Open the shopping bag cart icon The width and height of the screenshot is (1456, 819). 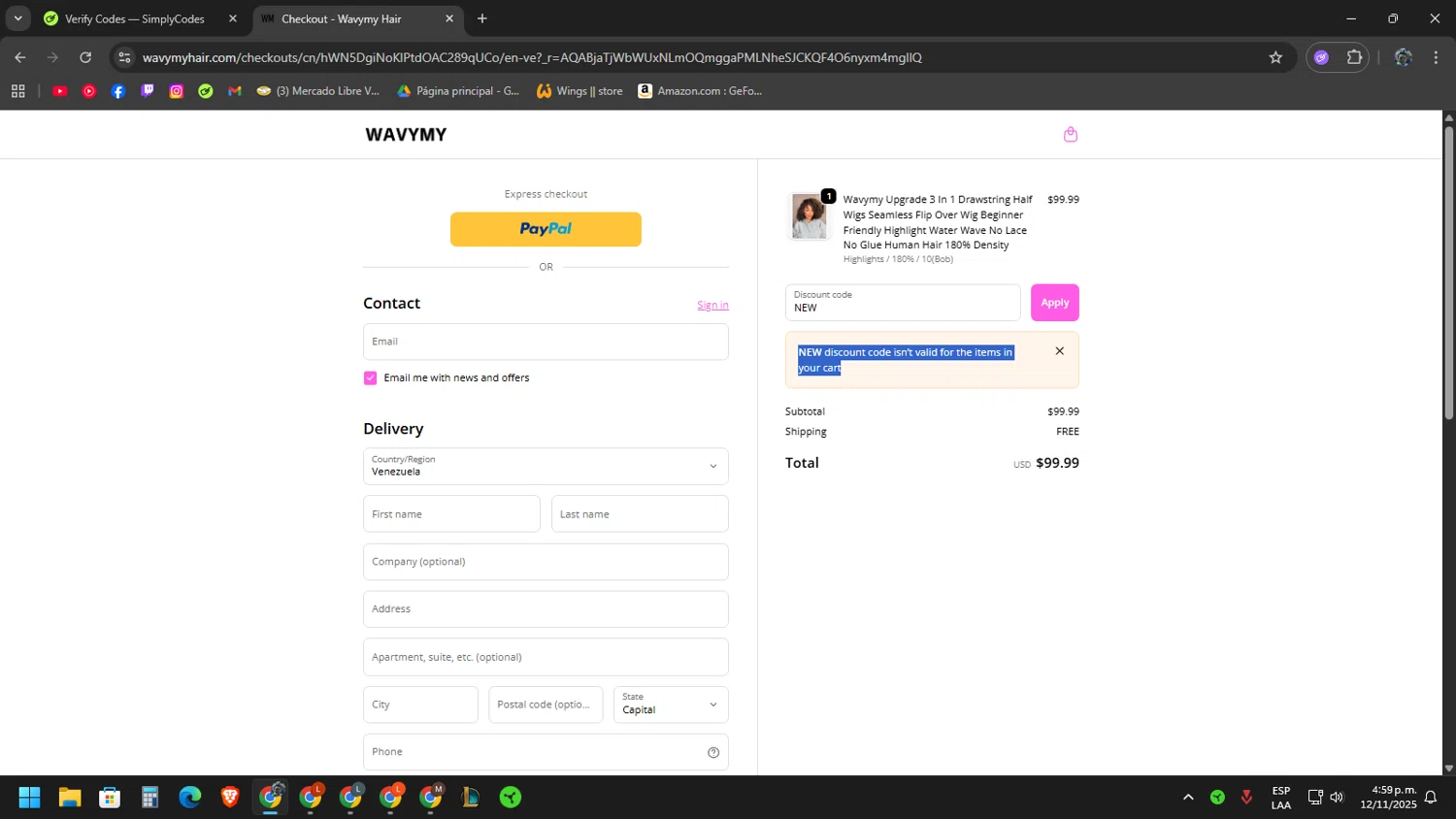pyautogui.click(x=1071, y=134)
